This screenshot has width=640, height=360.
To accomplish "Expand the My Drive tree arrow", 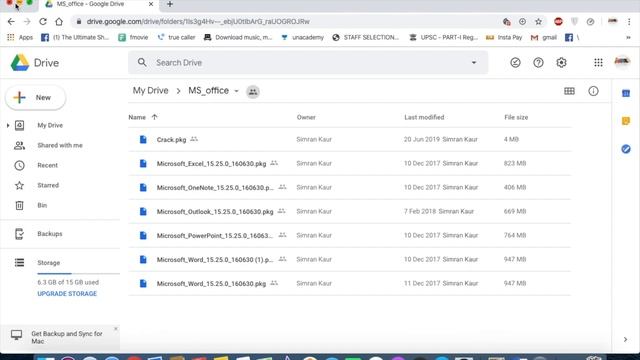I will click(8, 125).
